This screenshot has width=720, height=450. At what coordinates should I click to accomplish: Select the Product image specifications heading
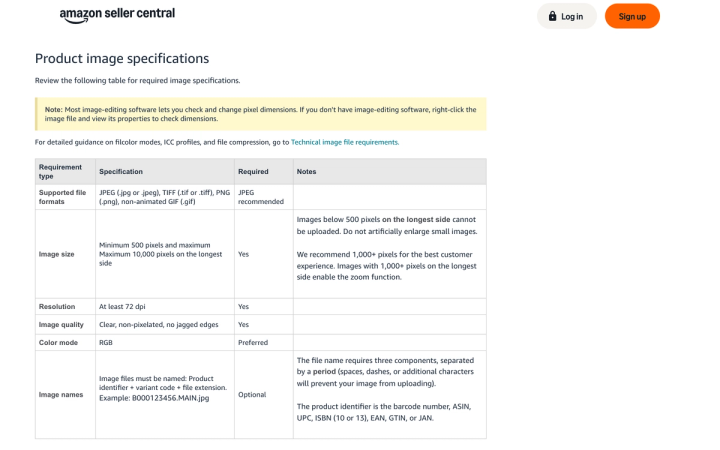click(x=122, y=58)
